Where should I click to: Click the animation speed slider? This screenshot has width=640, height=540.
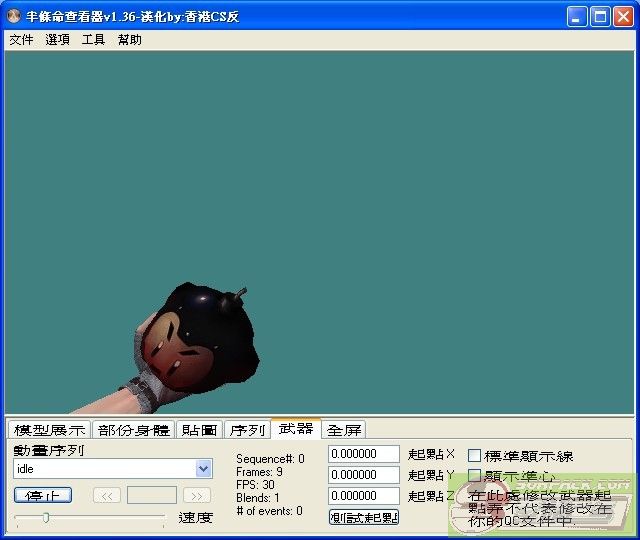(x=89, y=517)
